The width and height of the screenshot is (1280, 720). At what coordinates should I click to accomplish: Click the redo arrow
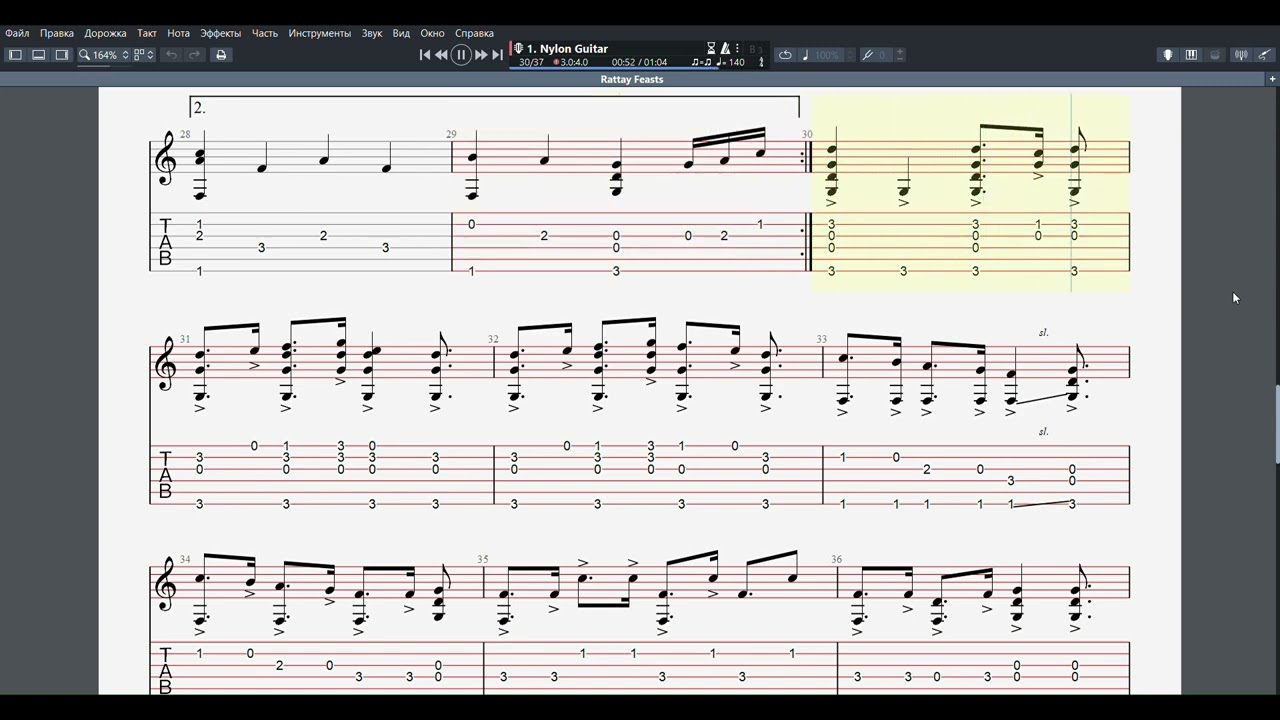pos(195,55)
